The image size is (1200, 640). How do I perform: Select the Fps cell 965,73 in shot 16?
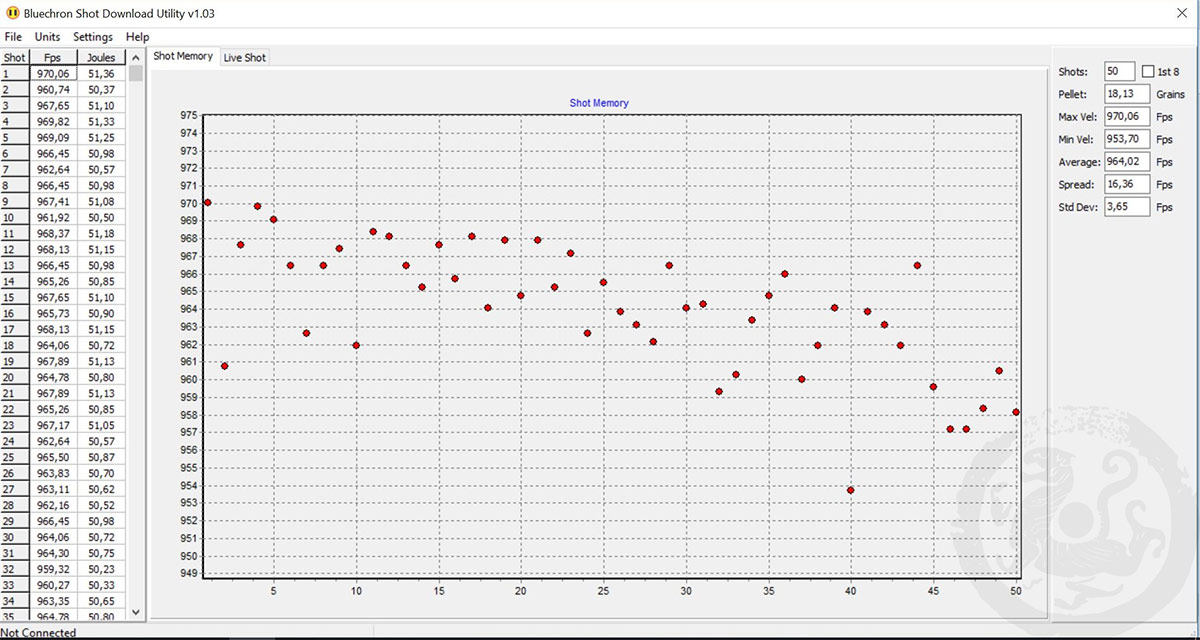pyautogui.click(x=53, y=313)
